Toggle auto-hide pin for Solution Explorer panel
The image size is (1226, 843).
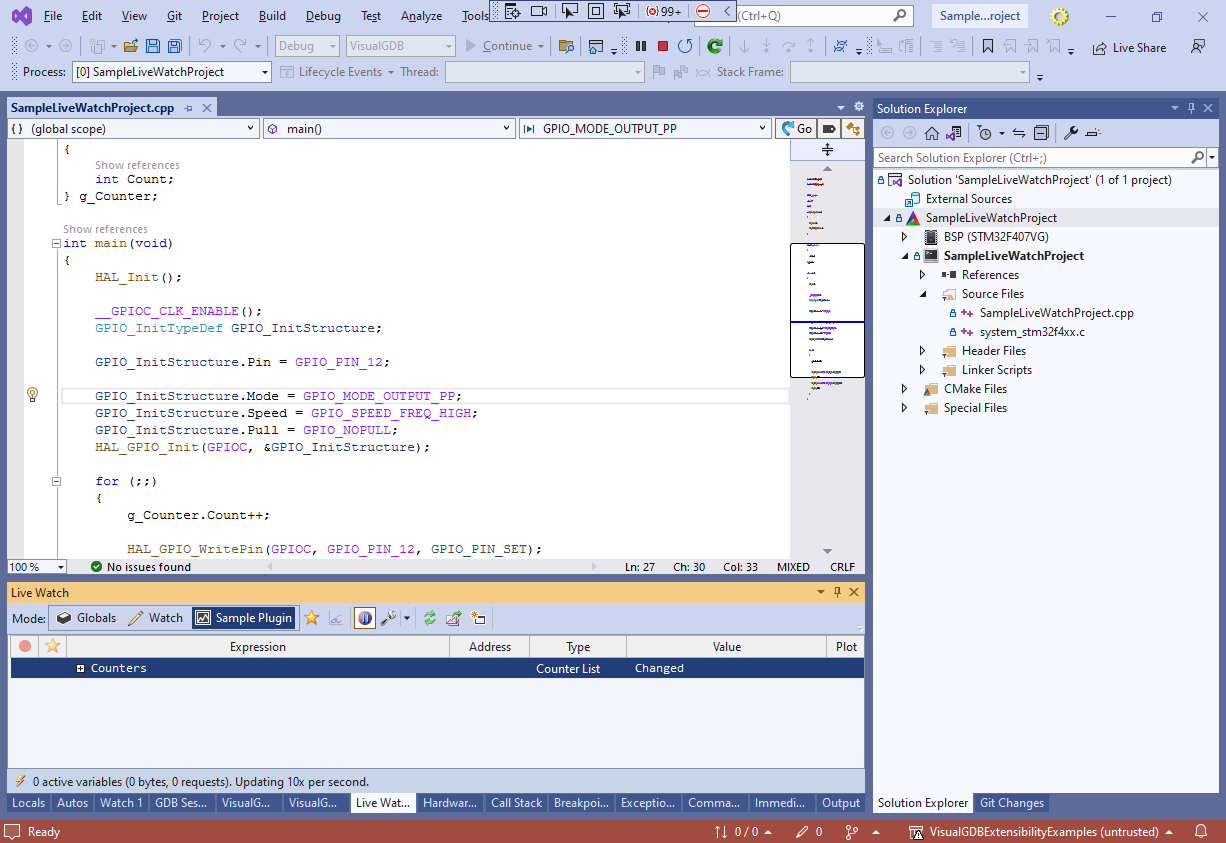click(x=1191, y=108)
